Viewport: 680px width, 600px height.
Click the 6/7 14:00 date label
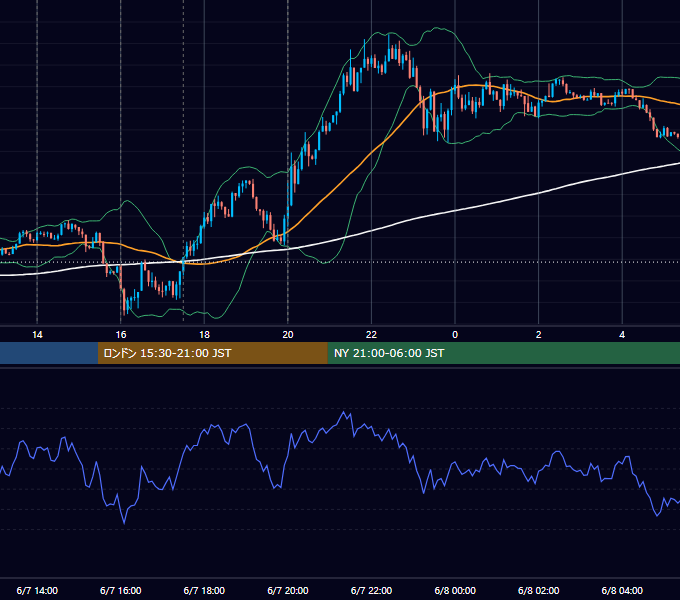coord(37,590)
